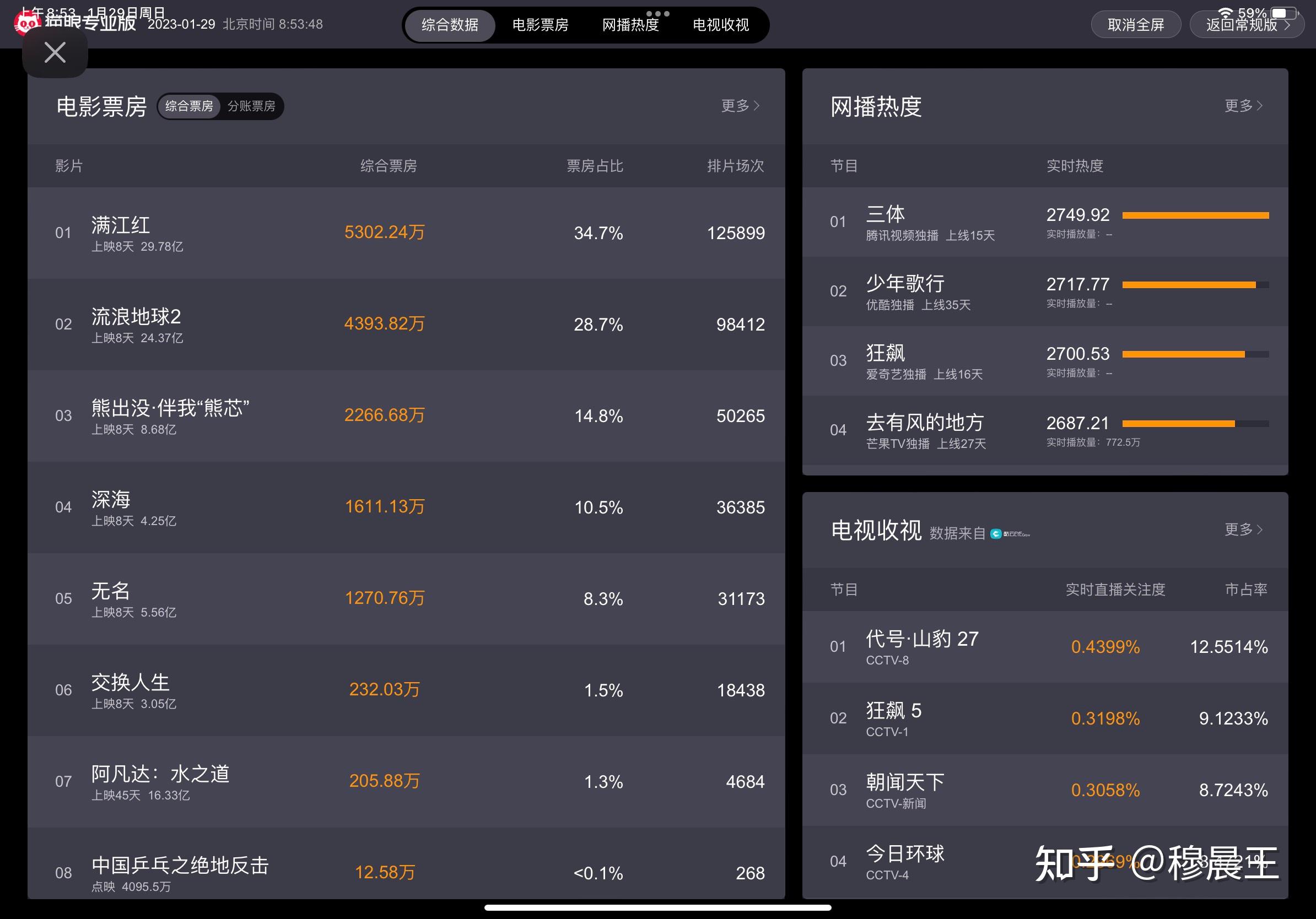Click the Wi-Fi status icon
This screenshot has height=919, width=1316.
pos(1226,12)
